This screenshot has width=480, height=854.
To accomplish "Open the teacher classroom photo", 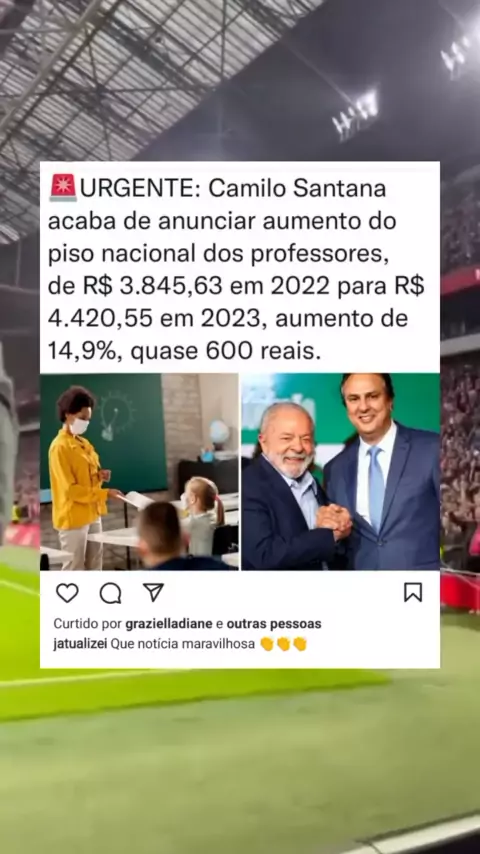I will tap(139, 472).
